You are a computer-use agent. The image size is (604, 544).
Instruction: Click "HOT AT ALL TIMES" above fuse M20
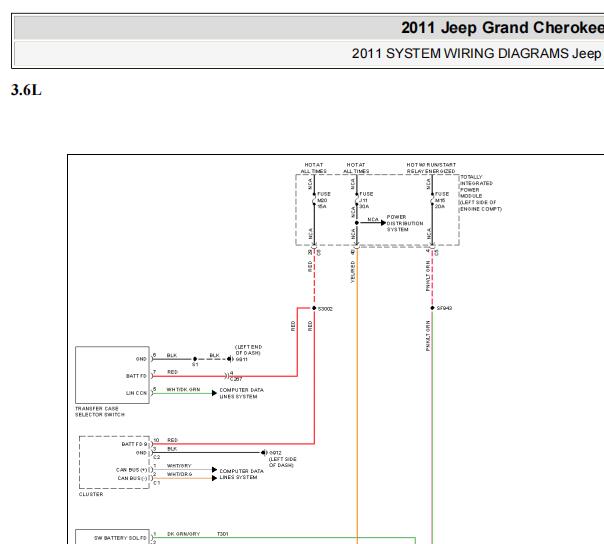(314, 168)
